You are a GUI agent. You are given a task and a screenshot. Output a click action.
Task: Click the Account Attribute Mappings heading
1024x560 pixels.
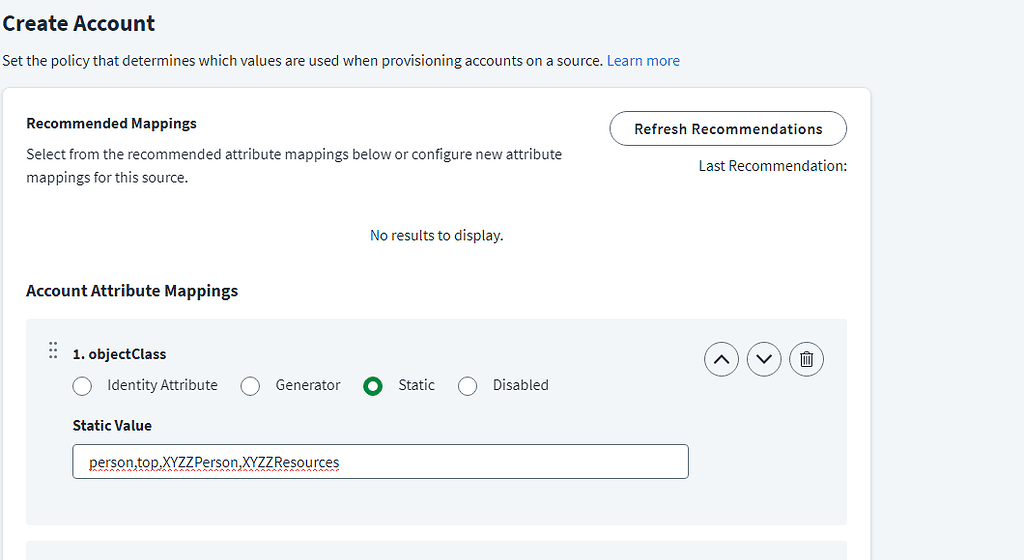pos(132,290)
